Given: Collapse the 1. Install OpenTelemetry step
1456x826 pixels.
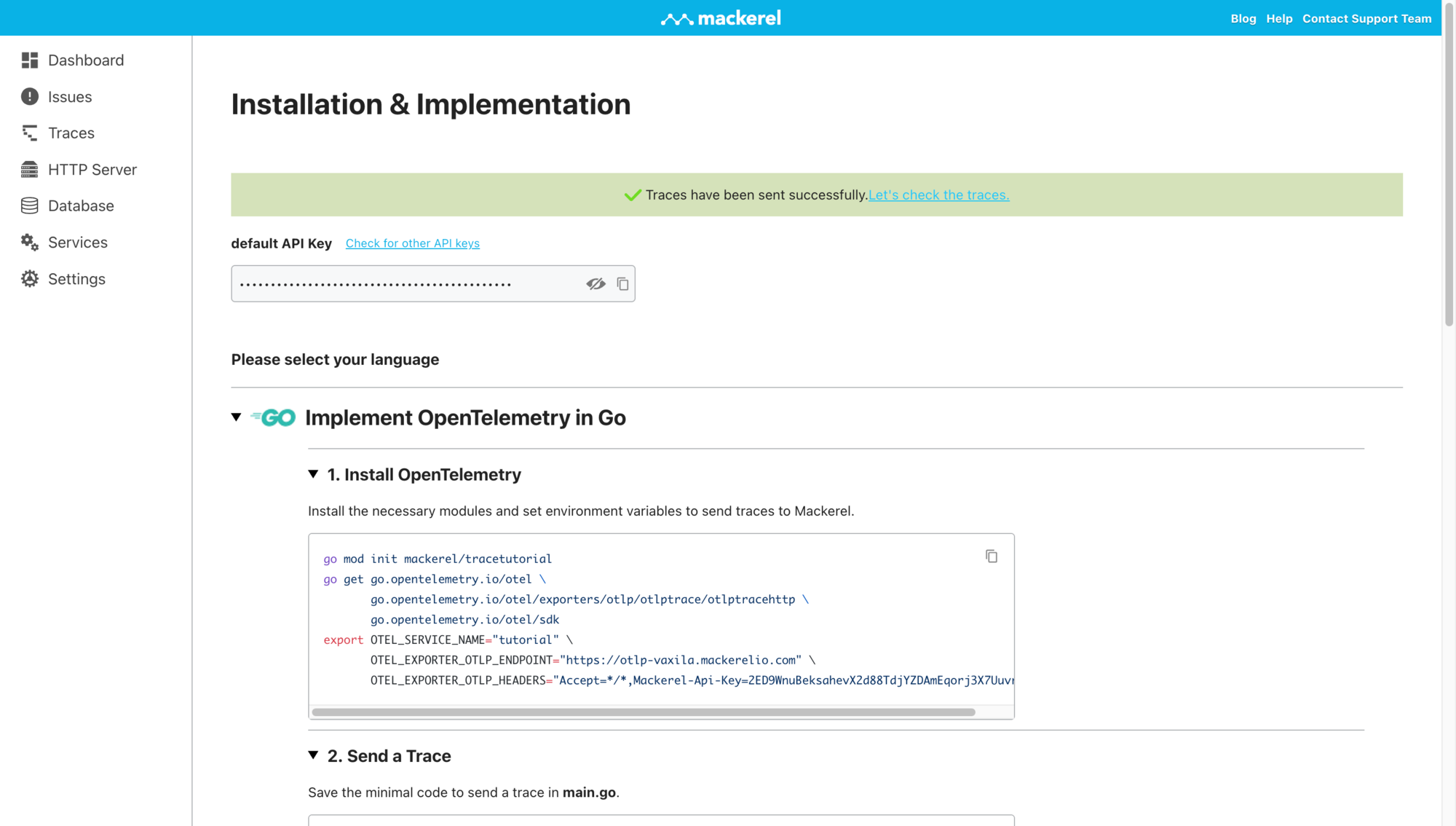Looking at the screenshot, I should [x=313, y=474].
